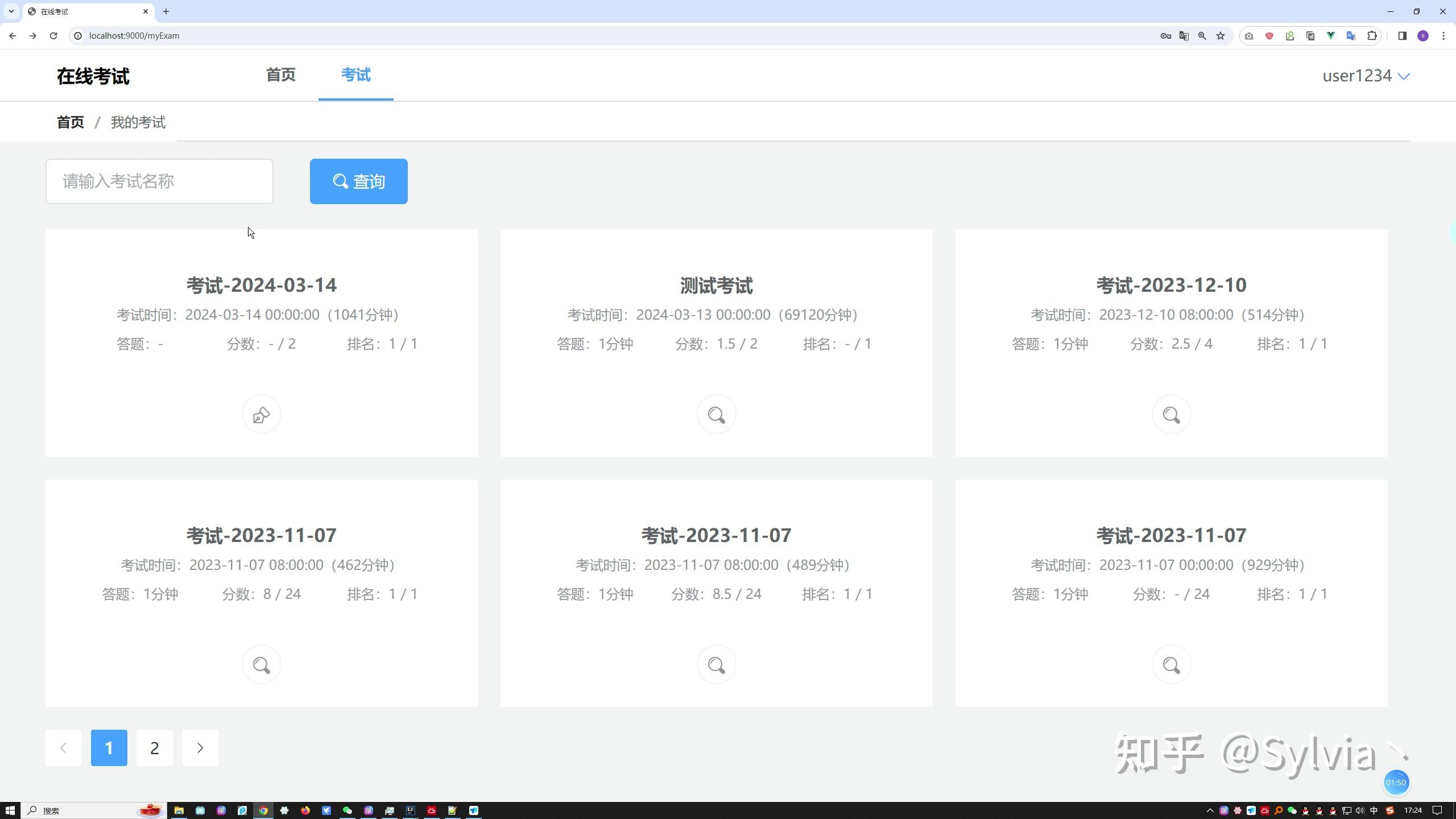Viewport: 1456px width, 819px height.
Task: Select the Google Translate extension icon
Action: (1351, 36)
